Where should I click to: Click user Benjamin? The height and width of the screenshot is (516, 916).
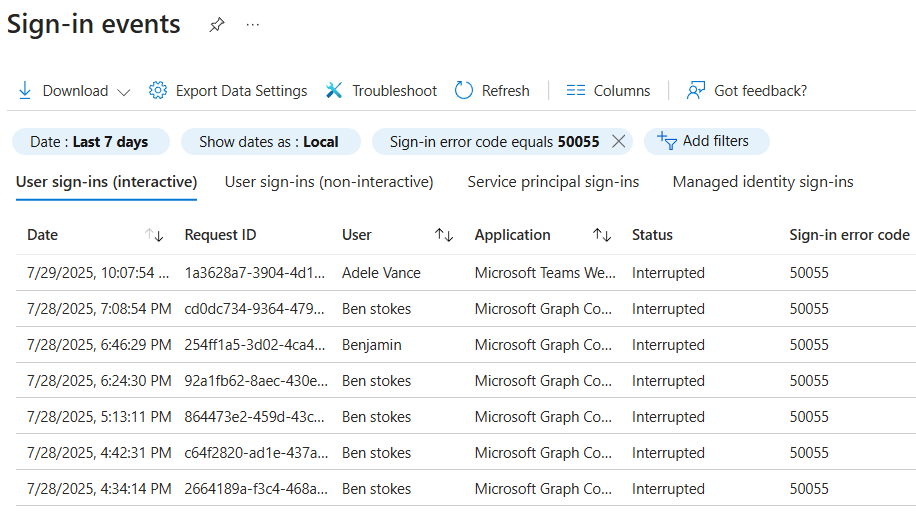(x=372, y=345)
